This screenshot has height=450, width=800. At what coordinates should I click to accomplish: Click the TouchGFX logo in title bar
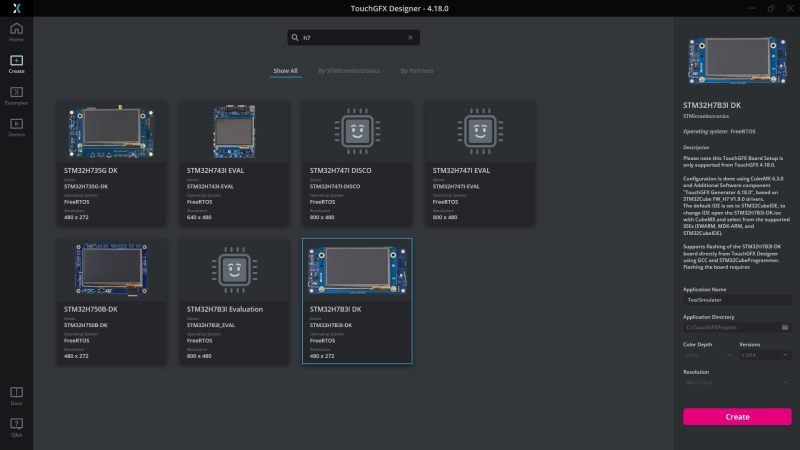coord(16,7)
